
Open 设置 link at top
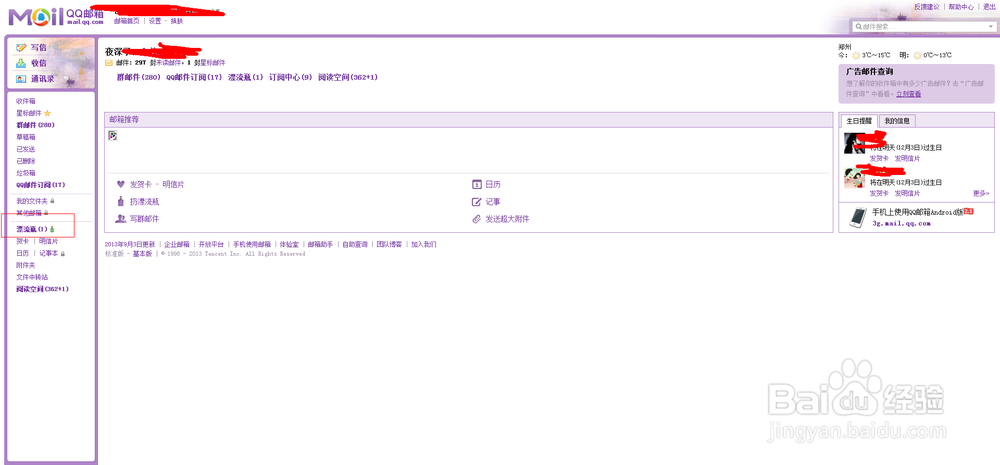click(155, 20)
